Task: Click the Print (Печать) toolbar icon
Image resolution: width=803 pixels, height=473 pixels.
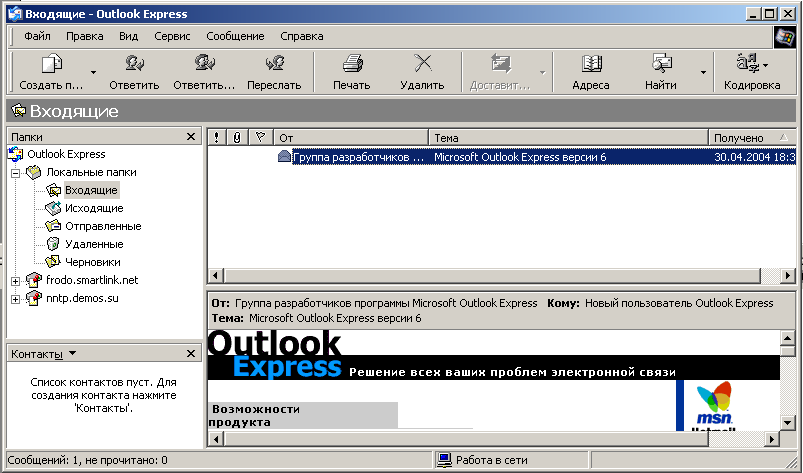Action: point(352,63)
